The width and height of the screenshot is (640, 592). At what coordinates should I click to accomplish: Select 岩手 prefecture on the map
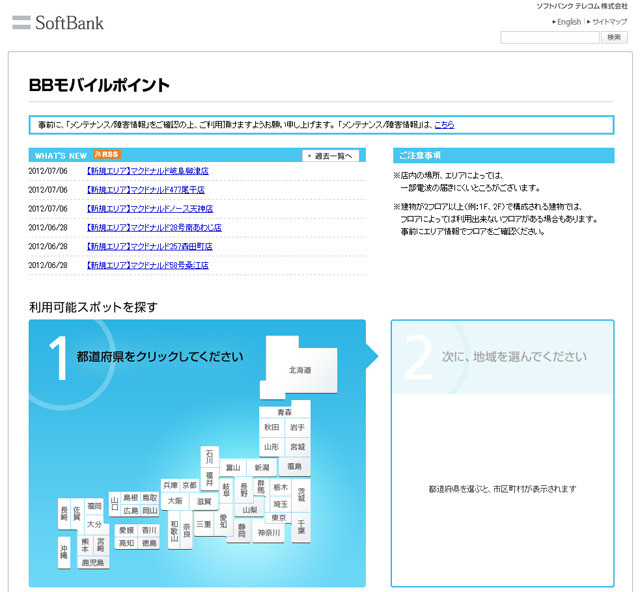pyautogui.click(x=298, y=427)
